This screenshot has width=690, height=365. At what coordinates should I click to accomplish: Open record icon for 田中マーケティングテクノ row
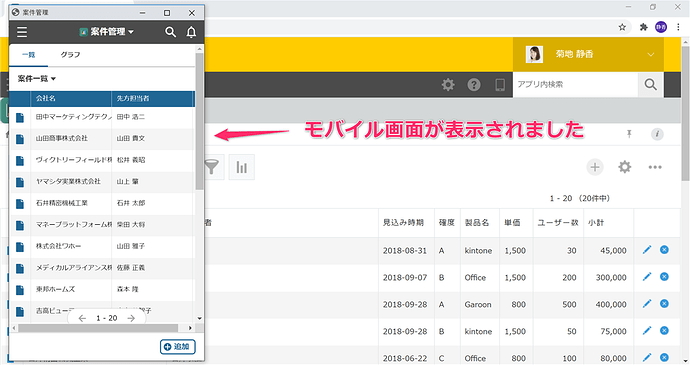point(20,118)
